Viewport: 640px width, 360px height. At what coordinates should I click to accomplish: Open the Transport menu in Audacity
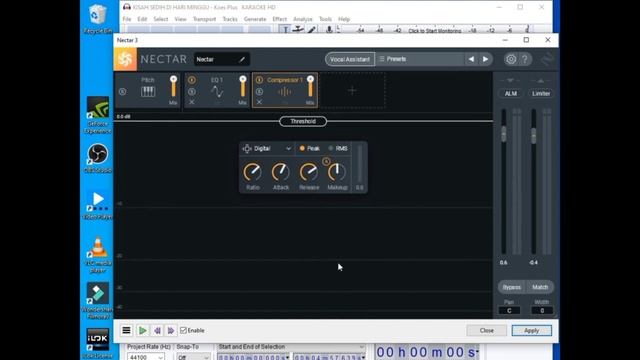pyautogui.click(x=204, y=19)
